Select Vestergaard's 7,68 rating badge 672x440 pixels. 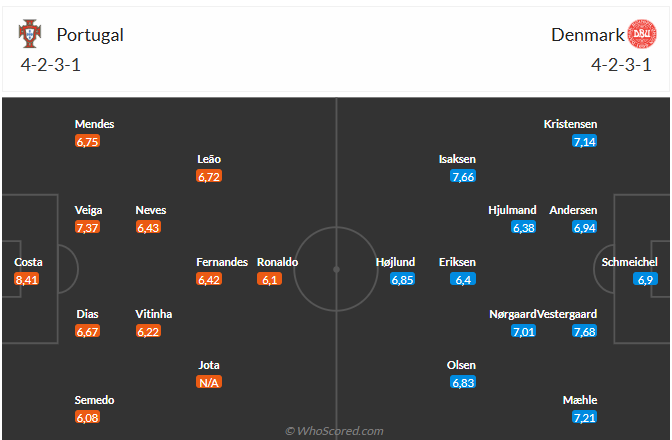pos(585,331)
